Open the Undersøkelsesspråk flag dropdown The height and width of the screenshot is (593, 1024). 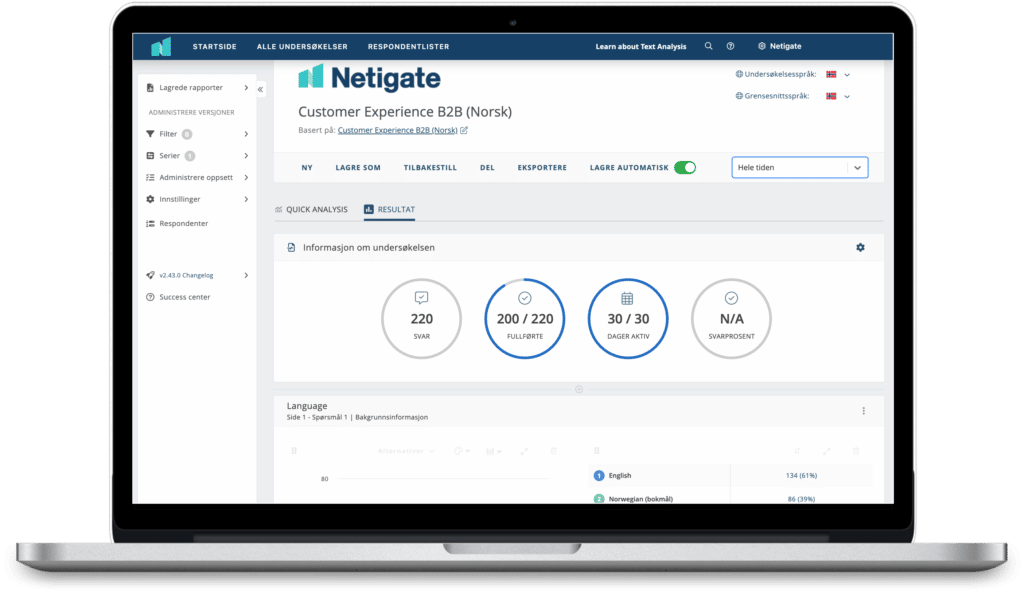[838, 74]
